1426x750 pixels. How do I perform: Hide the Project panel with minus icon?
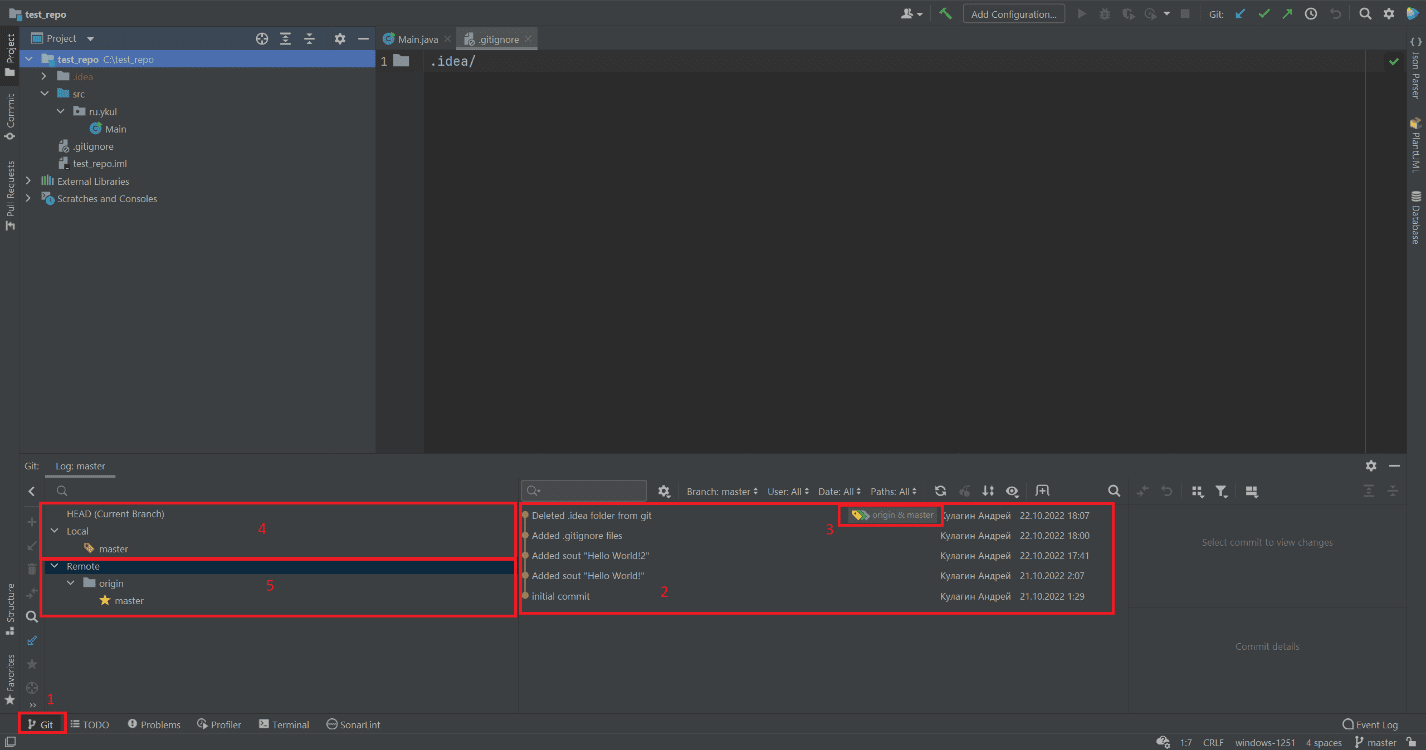363,38
